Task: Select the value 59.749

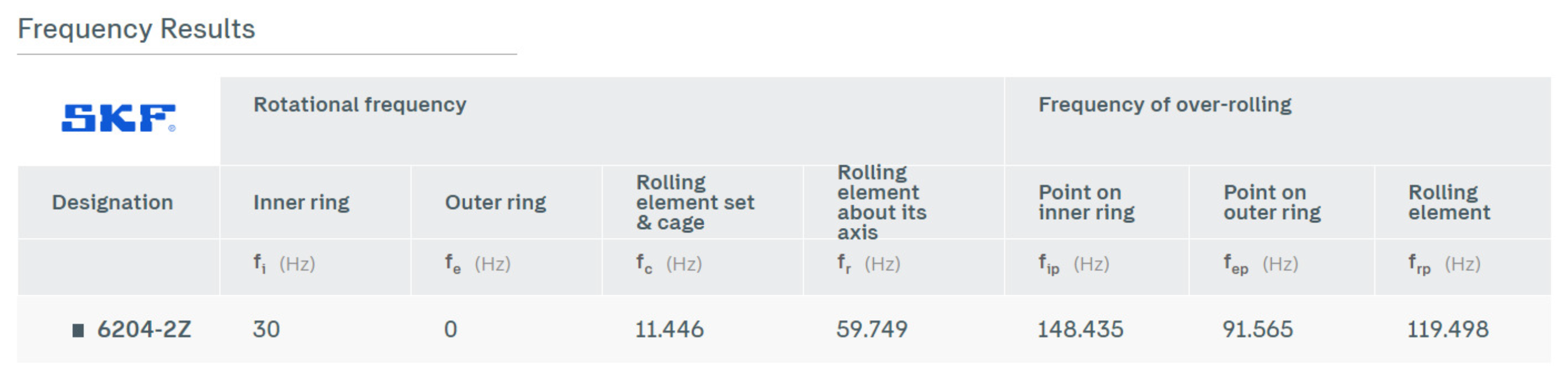Action: 871,329
